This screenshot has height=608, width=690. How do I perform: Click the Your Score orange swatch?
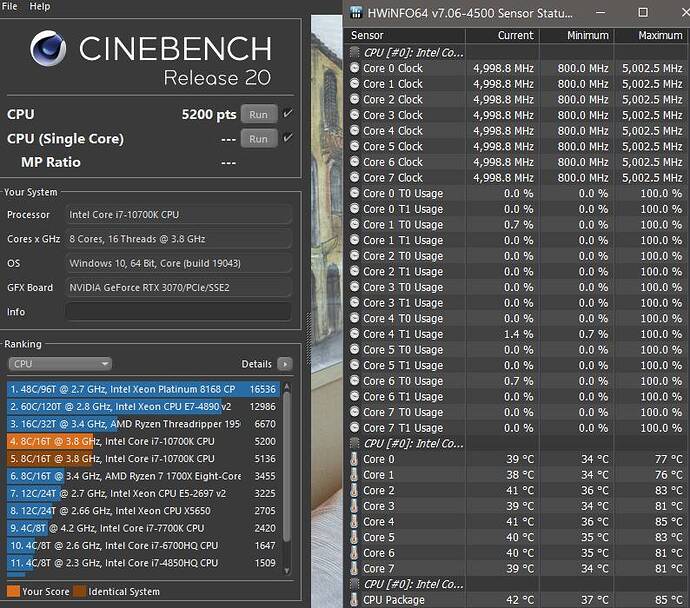pos(14,591)
